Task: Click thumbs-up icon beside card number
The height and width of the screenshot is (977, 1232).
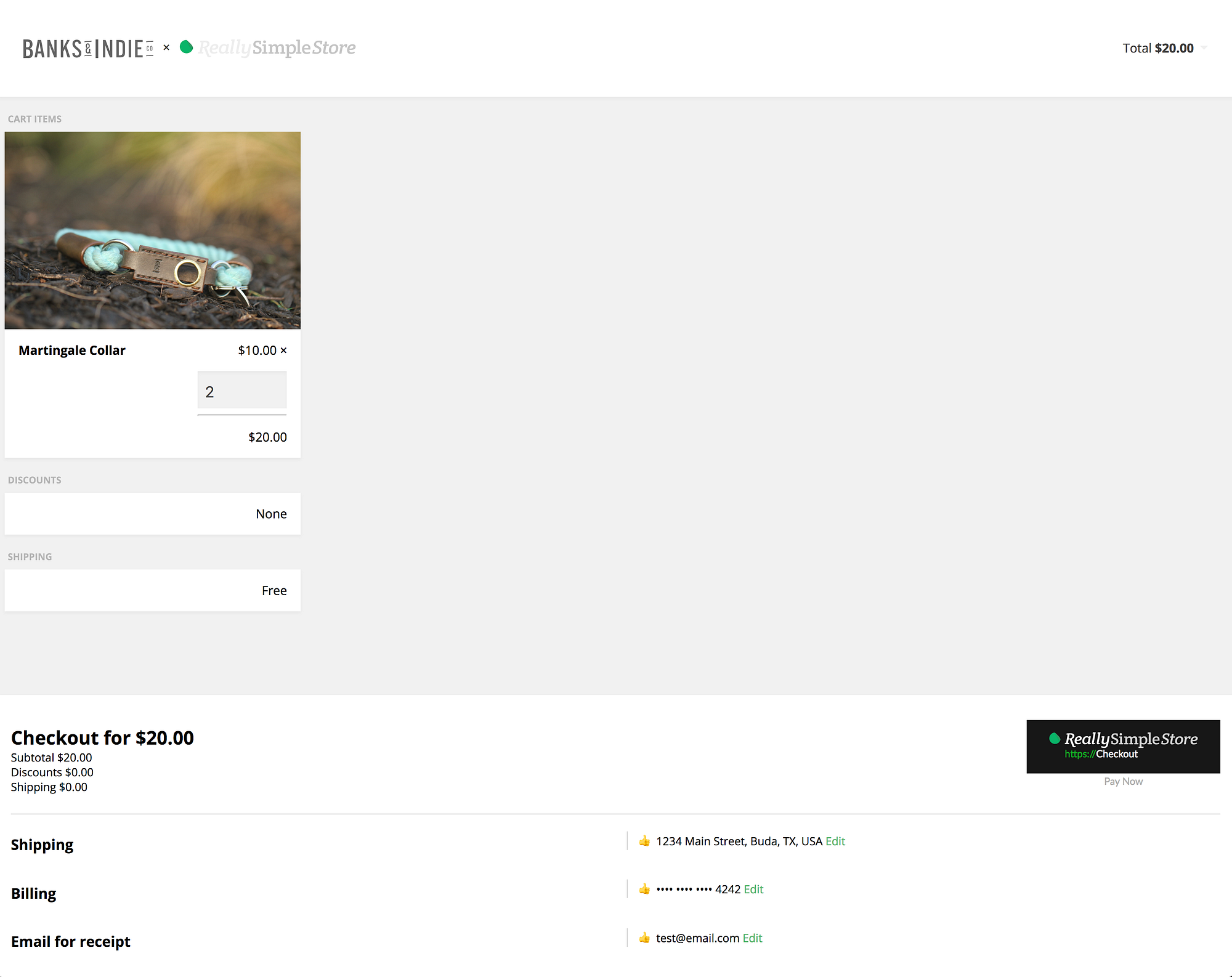Action: (644, 889)
